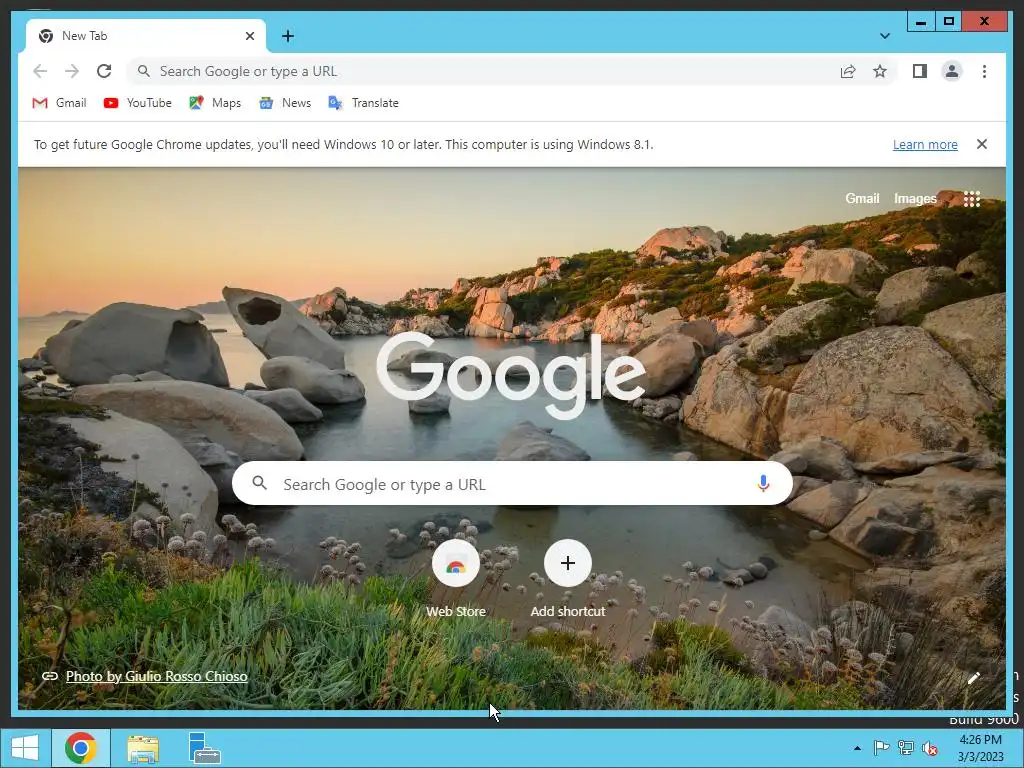Open the Chrome profile avatar
1024x768 pixels.
click(952, 71)
